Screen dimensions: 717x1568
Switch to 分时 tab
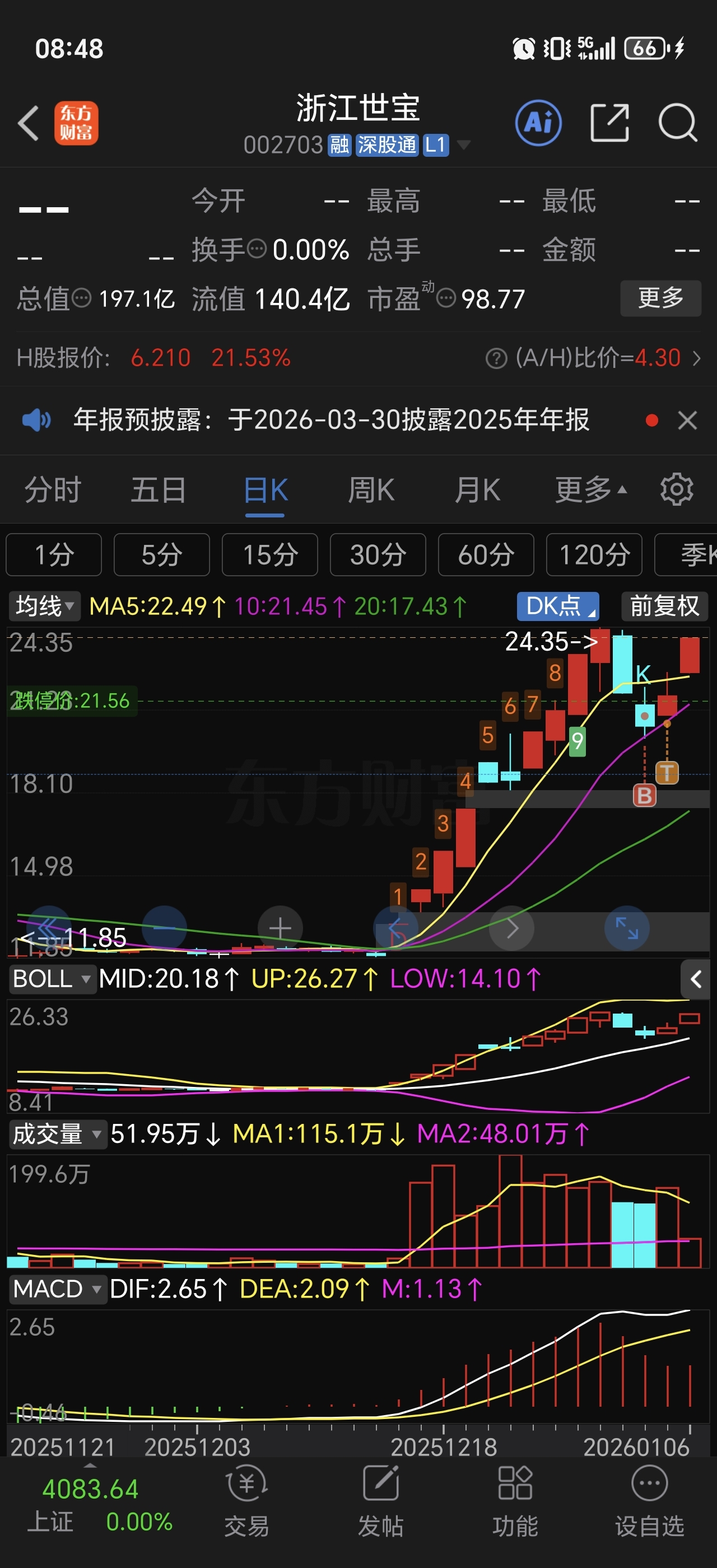[x=53, y=489]
